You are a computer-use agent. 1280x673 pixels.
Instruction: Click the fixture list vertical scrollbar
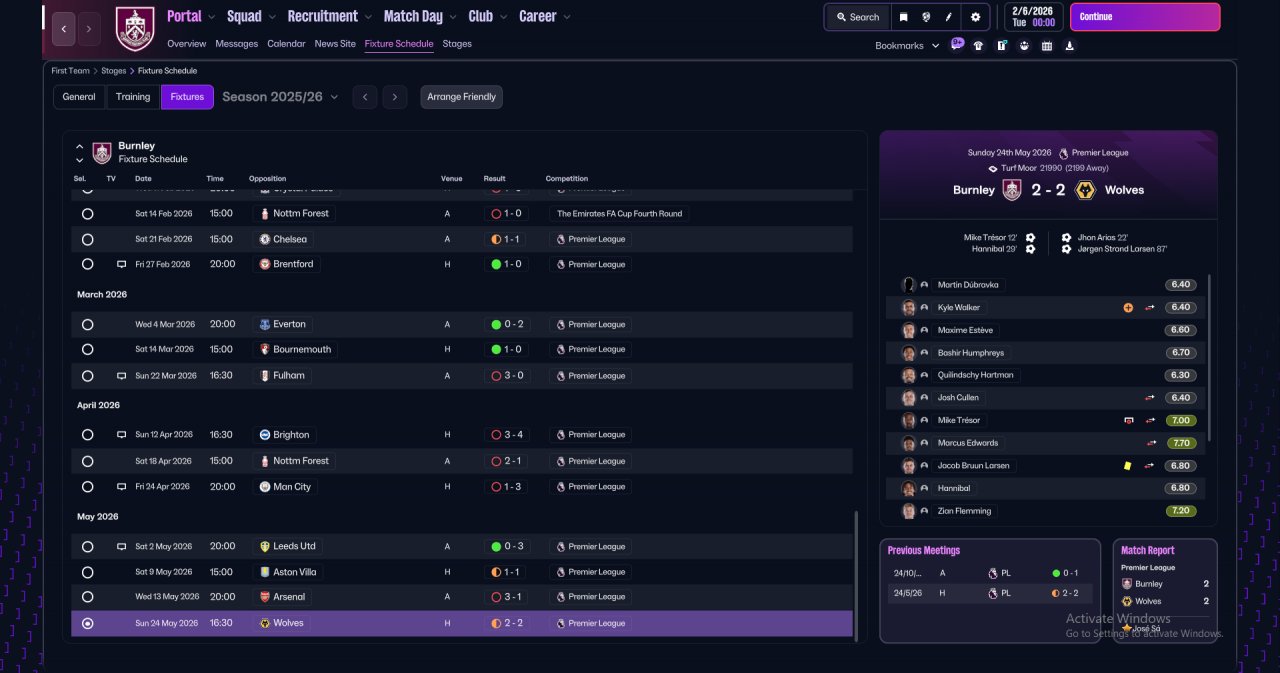click(856, 575)
